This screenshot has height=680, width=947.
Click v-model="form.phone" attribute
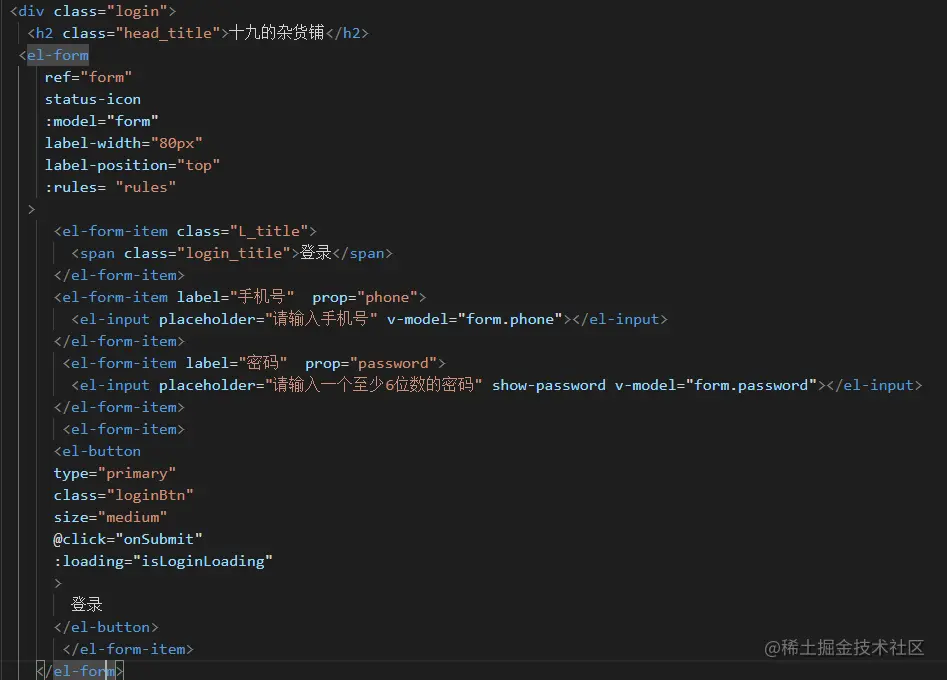(475, 319)
